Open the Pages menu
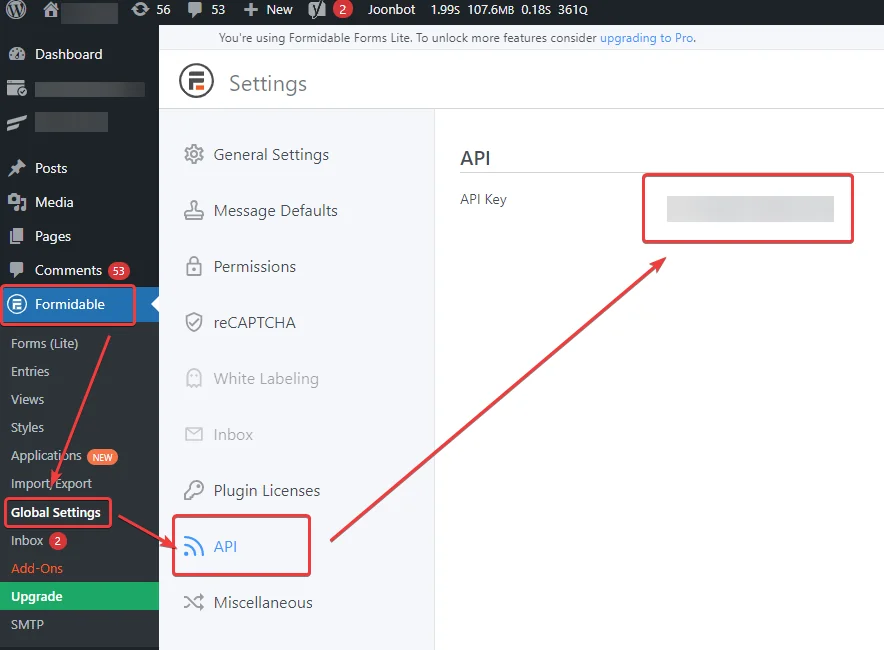884x650 pixels. point(53,236)
